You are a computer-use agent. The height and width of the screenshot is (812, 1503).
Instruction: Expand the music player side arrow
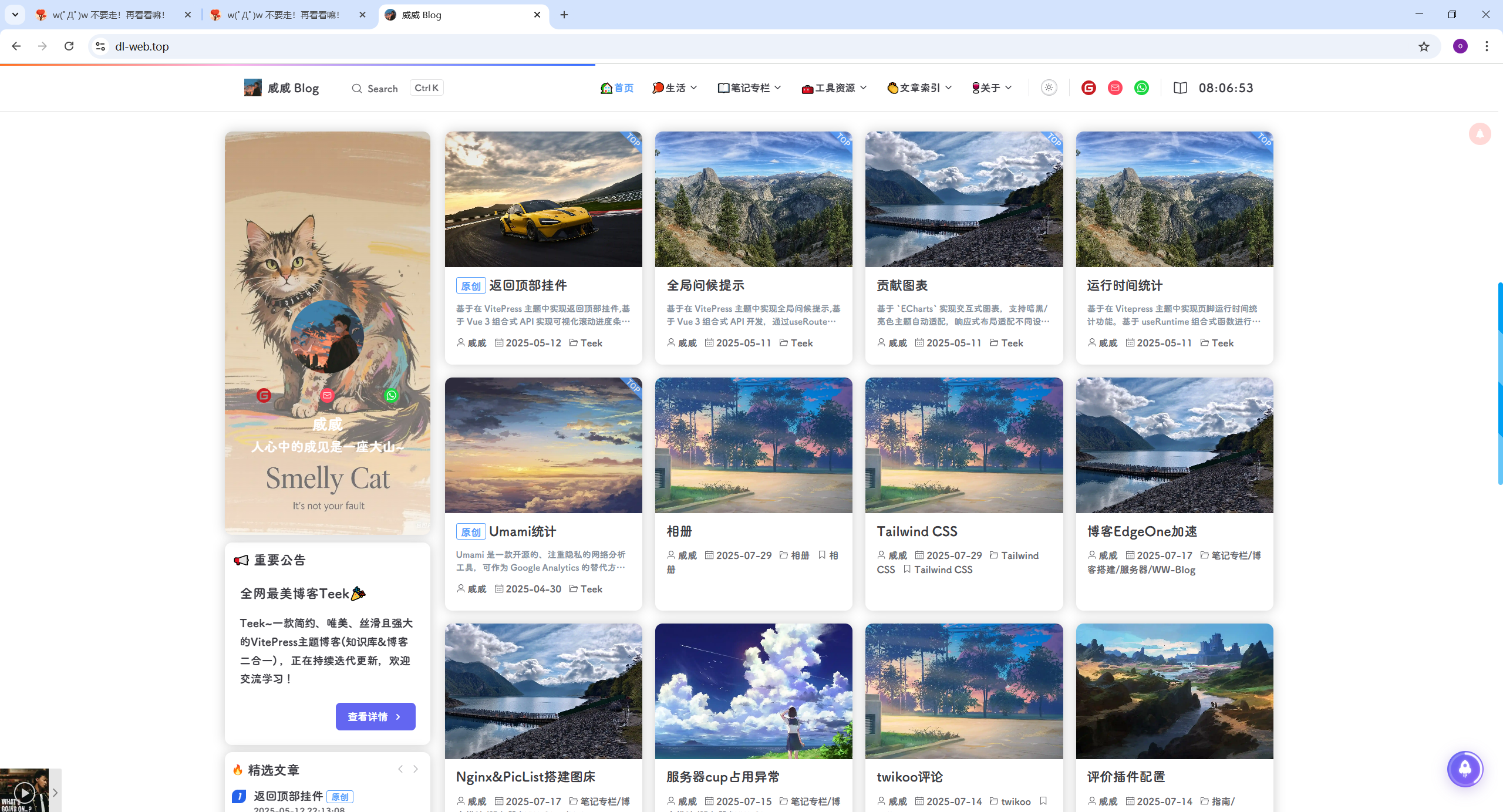pos(55,793)
